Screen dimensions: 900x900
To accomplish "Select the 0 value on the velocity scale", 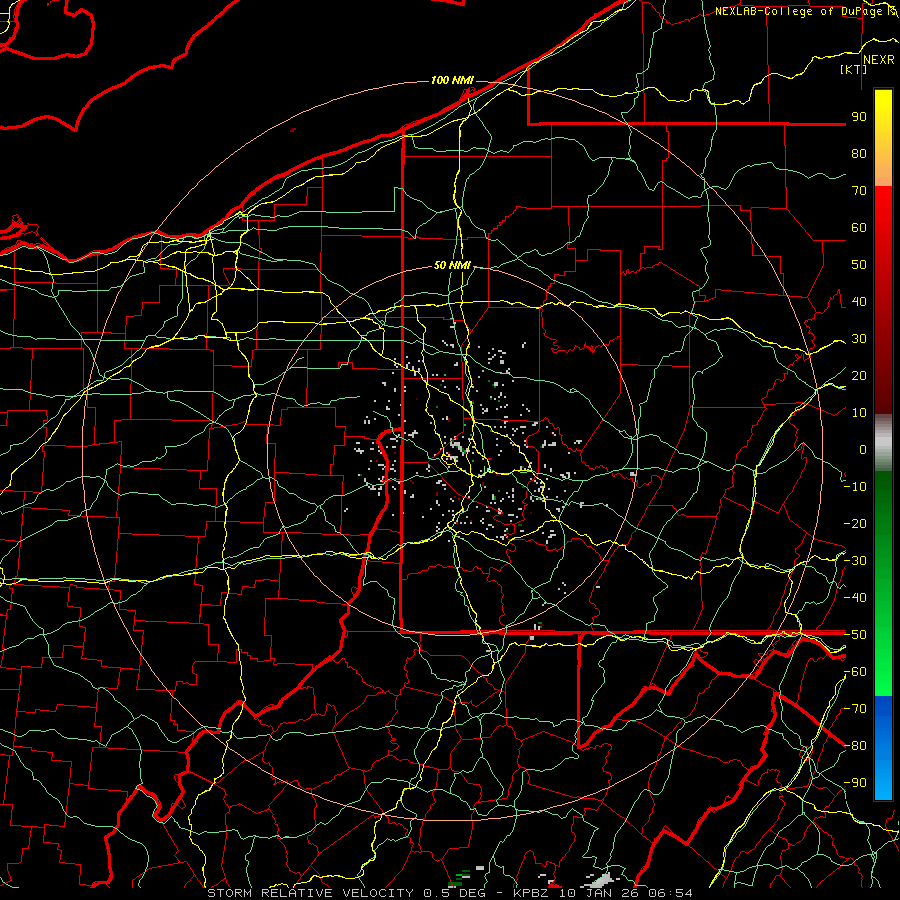I will [x=863, y=449].
